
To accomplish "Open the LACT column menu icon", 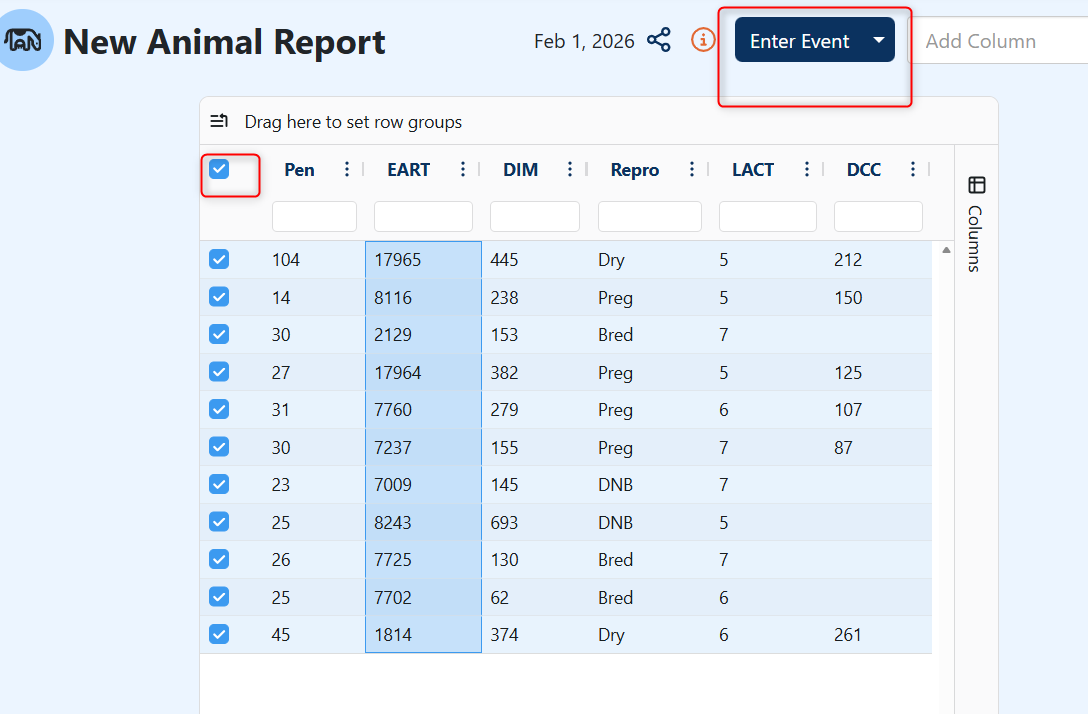I will coord(807,169).
